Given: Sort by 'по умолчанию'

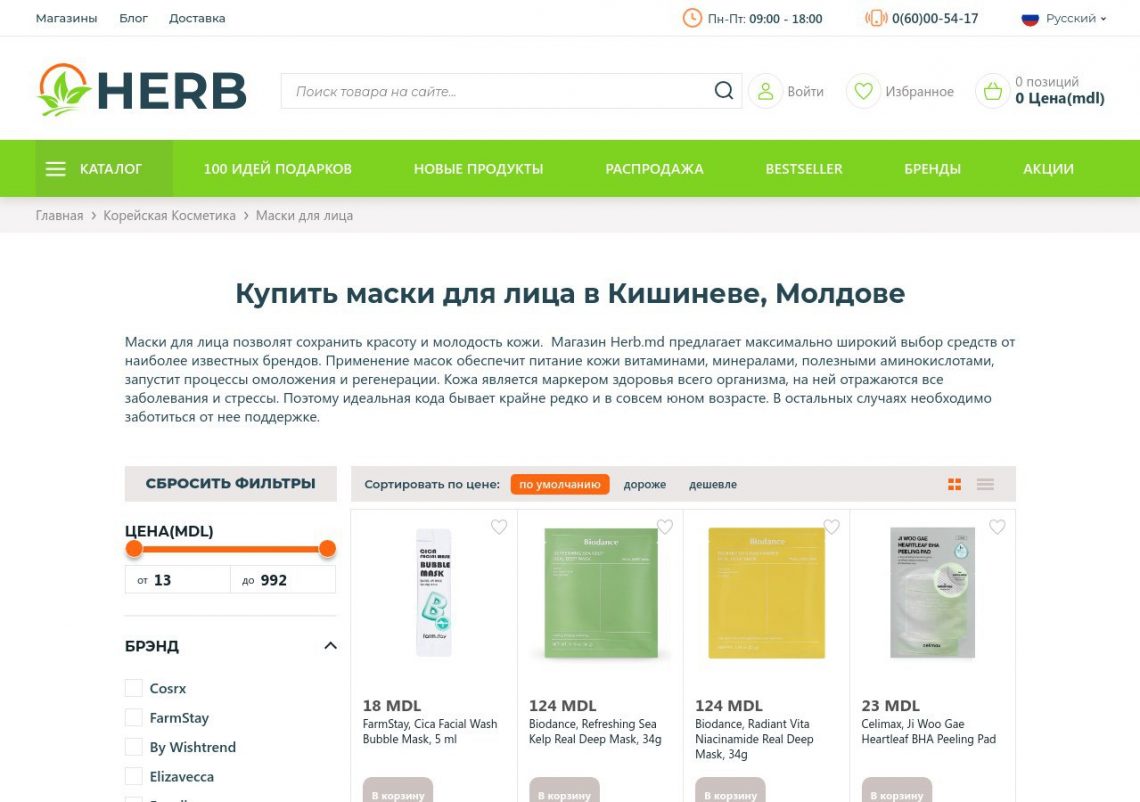Looking at the screenshot, I should [560, 484].
